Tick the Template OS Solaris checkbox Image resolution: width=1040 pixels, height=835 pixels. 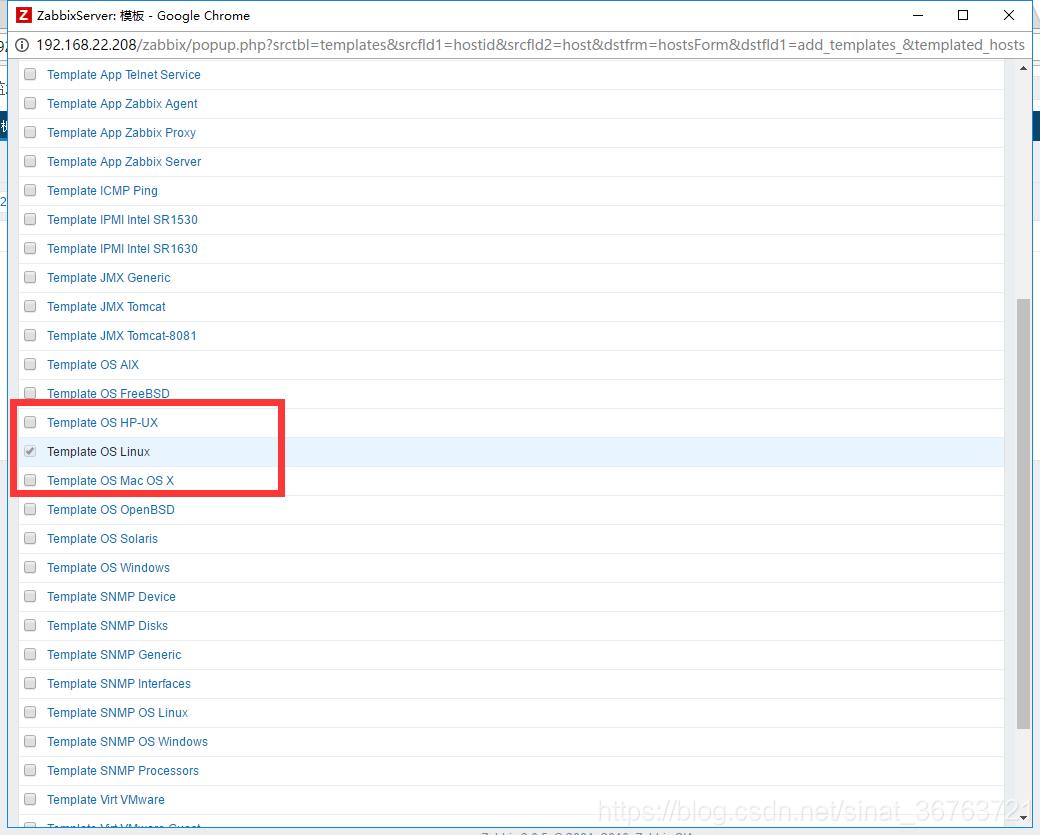[x=30, y=539]
